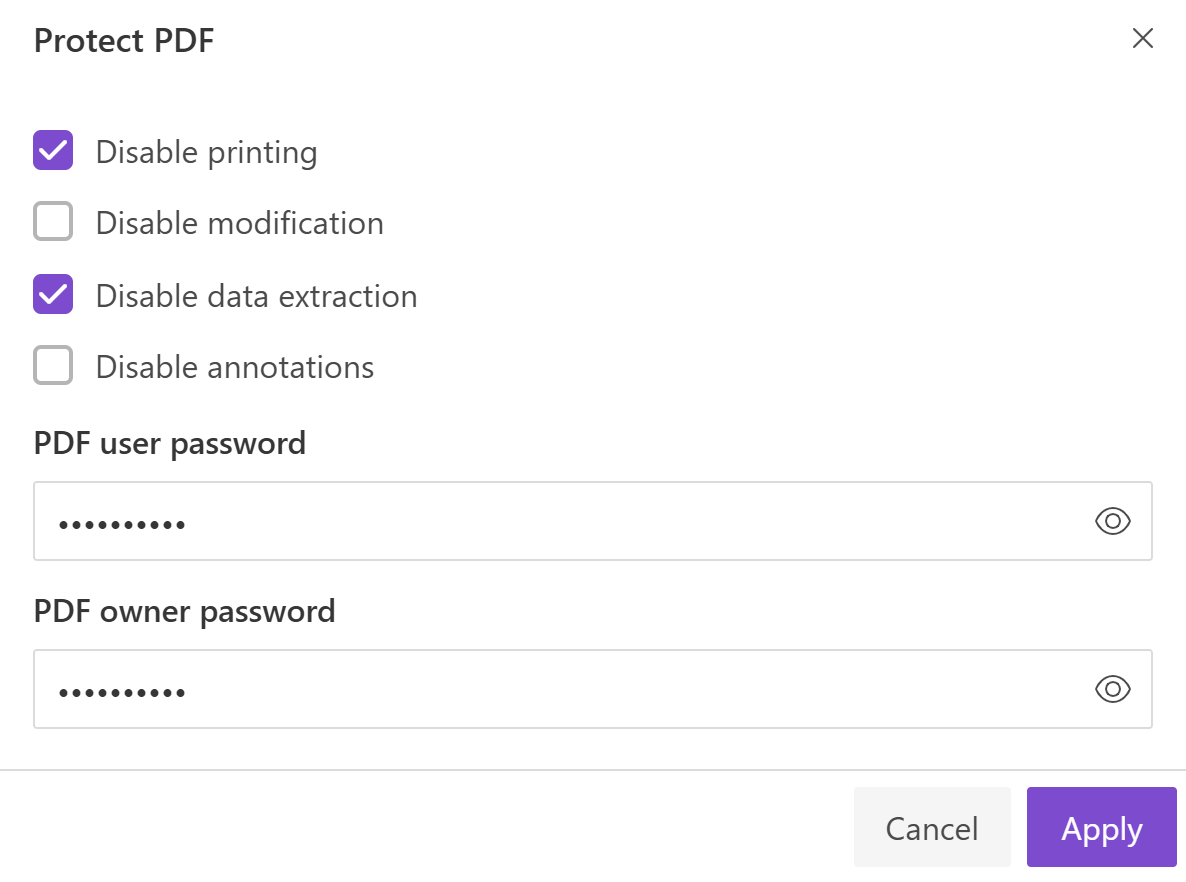Cancel the Protect PDF dialog
Screen dimensions: 1186x882
[x=932, y=827]
